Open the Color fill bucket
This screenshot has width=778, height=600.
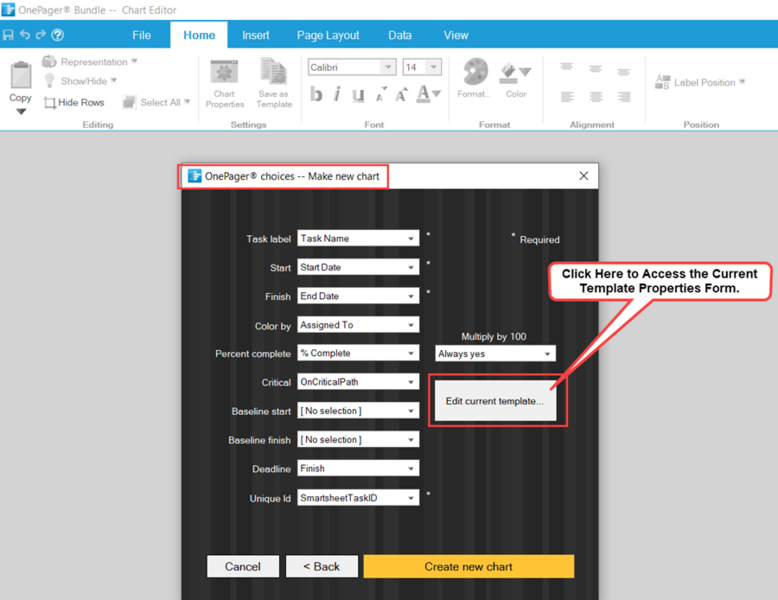516,79
